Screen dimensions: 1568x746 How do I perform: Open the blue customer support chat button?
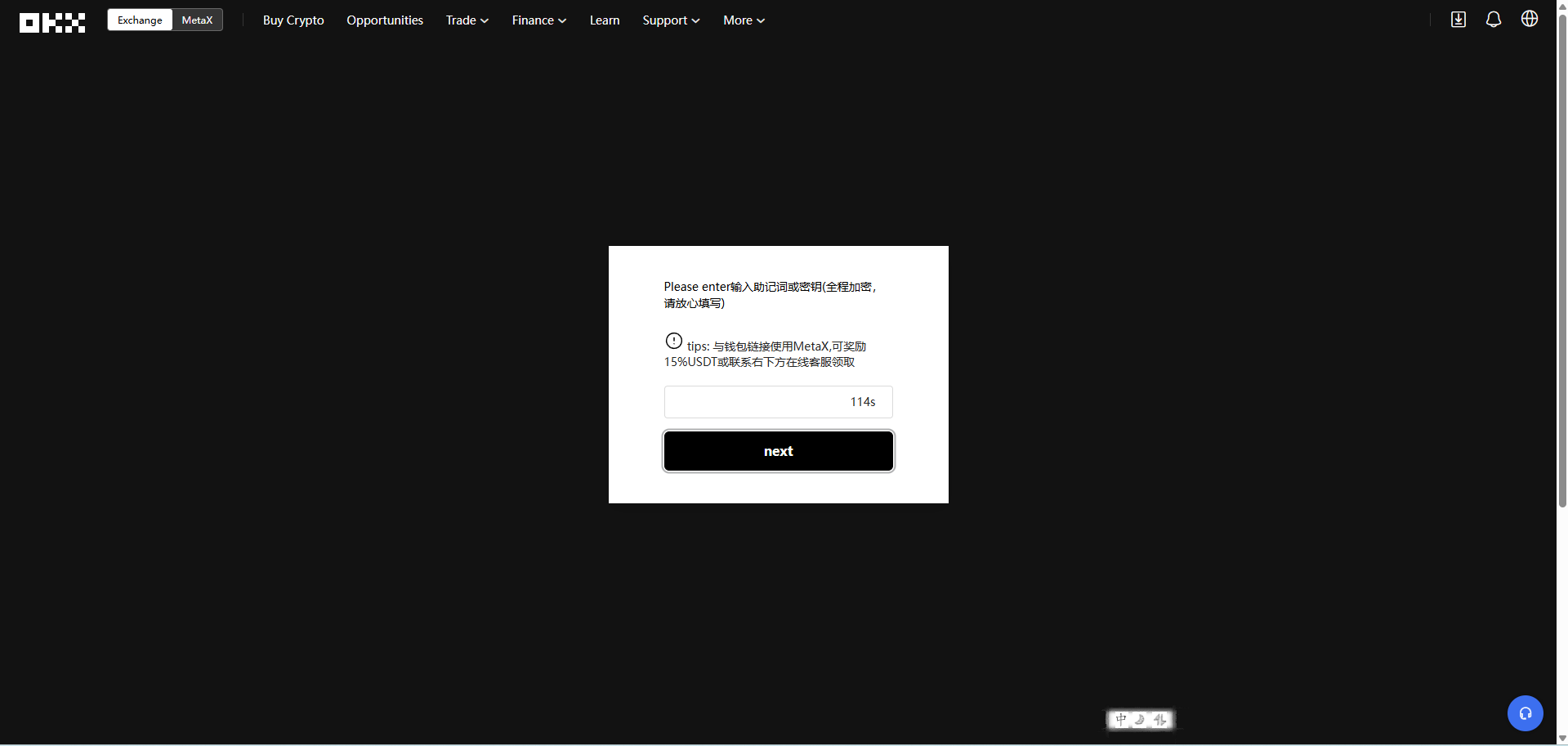pos(1525,713)
